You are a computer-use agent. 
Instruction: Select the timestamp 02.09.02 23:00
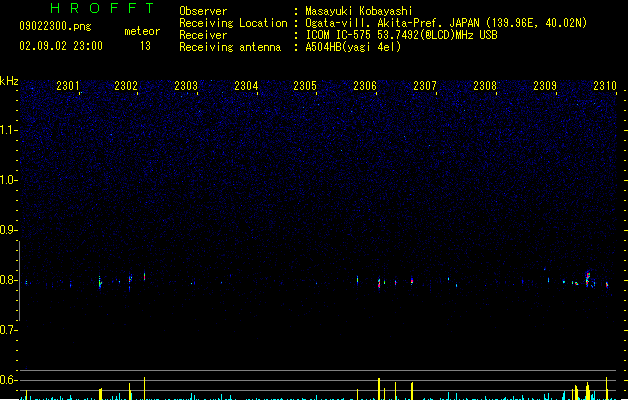pos(61,46)
